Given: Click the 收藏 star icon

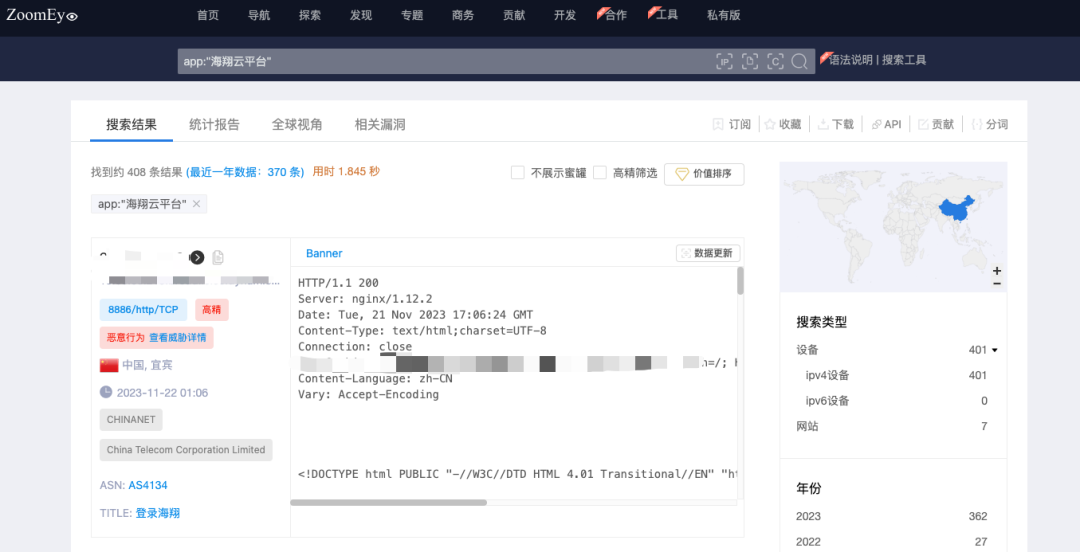Looking at the screenshot, I should click(770, 124).
